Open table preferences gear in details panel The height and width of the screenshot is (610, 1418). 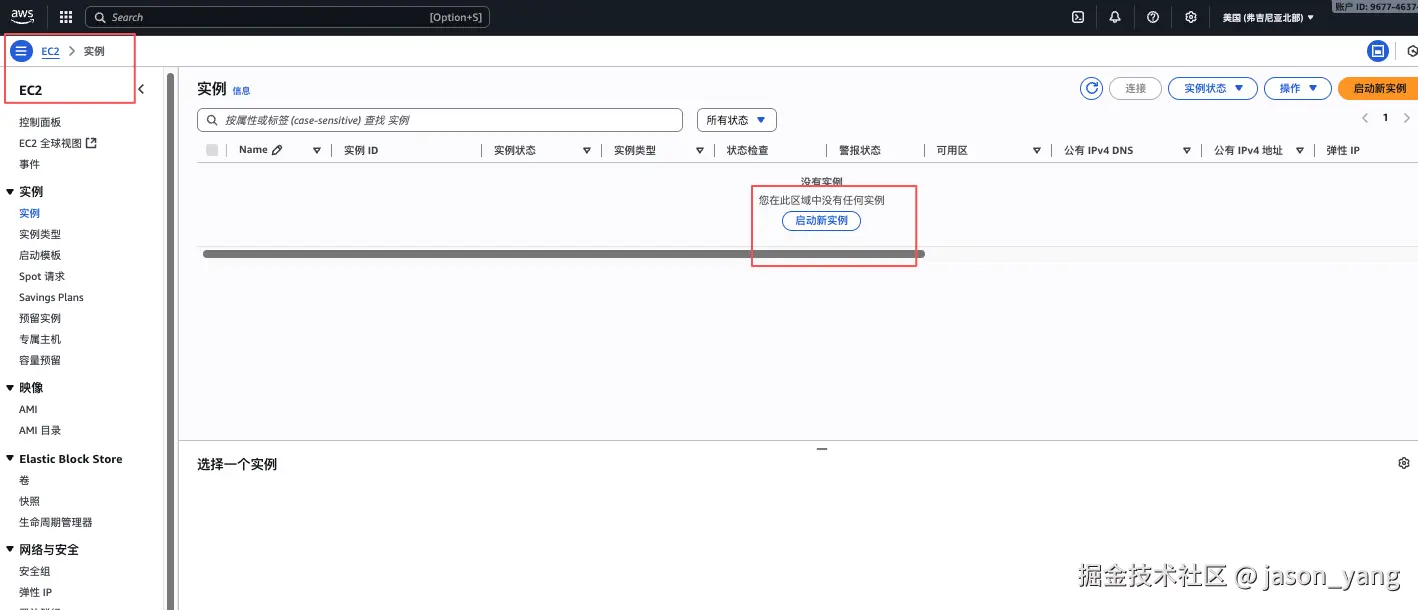click(x=1404, y=463)
